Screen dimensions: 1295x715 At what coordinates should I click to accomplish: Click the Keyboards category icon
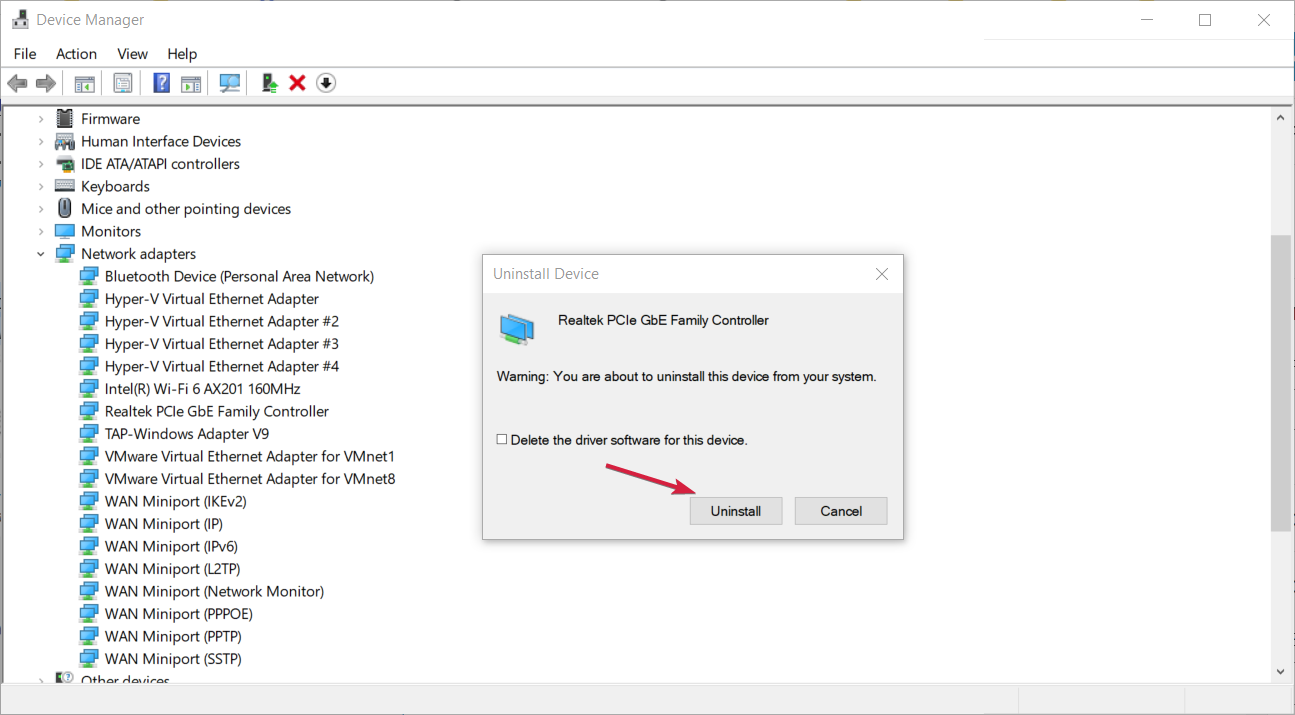click(x=65, y=186)
